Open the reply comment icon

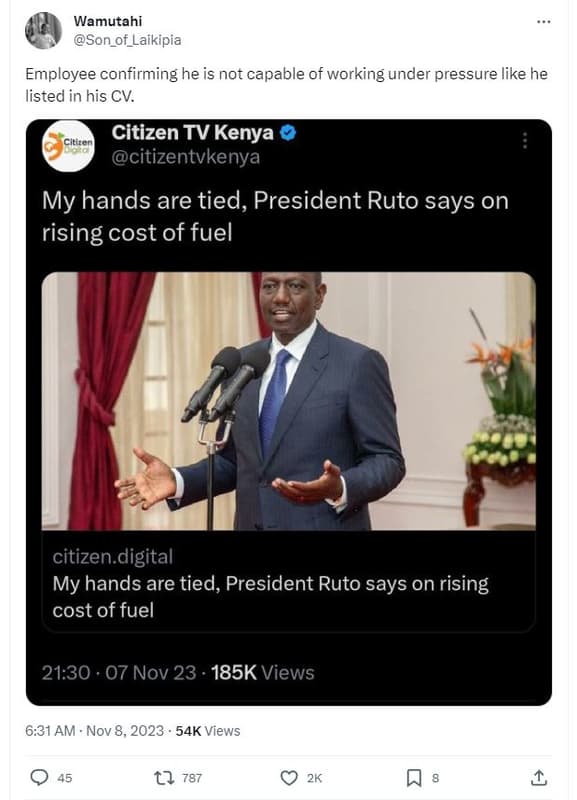[x=39, y=778]
